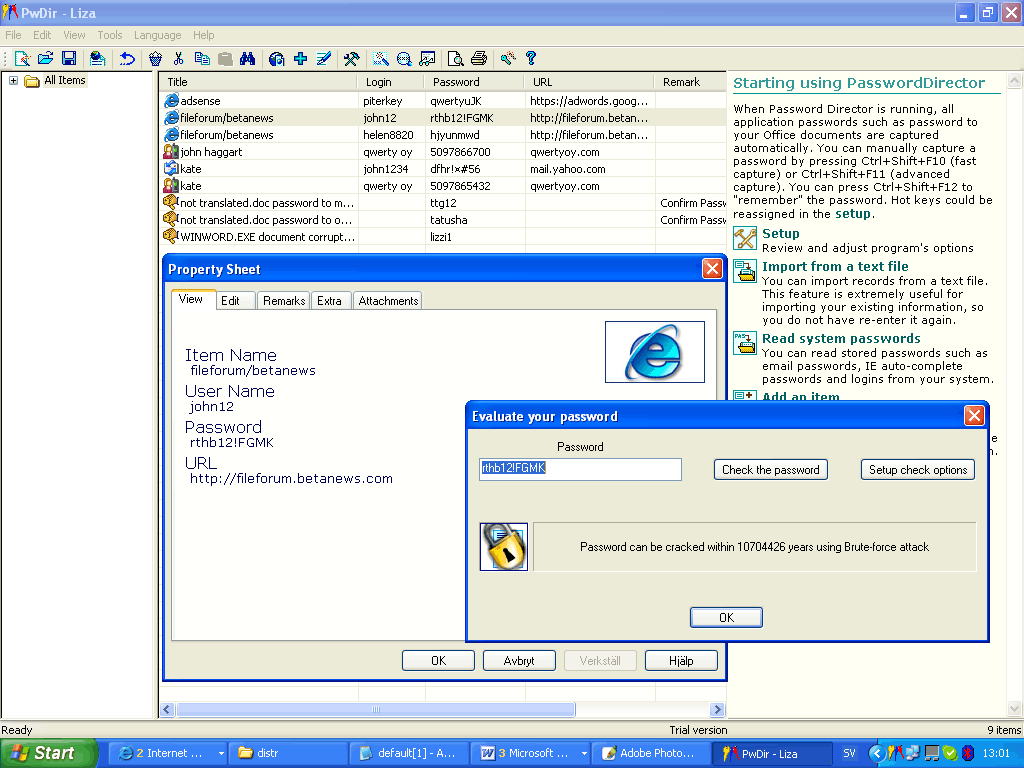Expand the All Items tree node
This screenshot has height=768, width=1024.
point(13,80)
